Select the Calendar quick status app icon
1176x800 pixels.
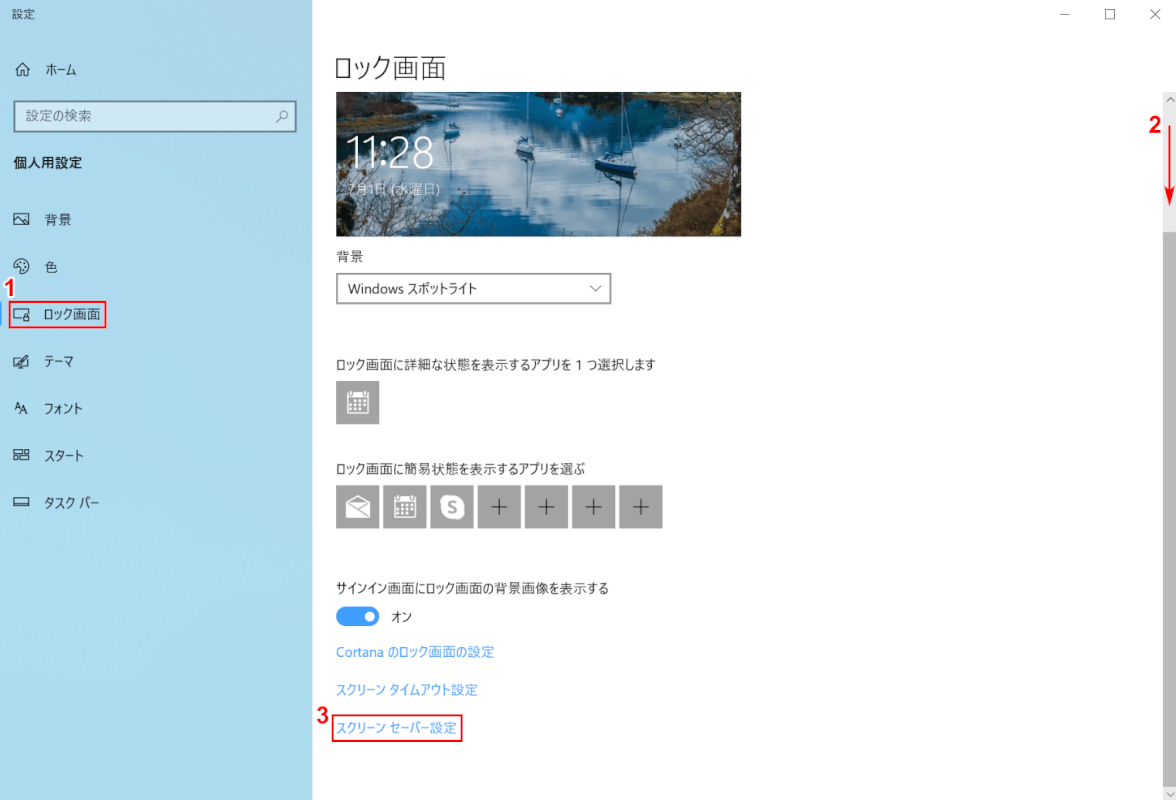tap(404, 507)
